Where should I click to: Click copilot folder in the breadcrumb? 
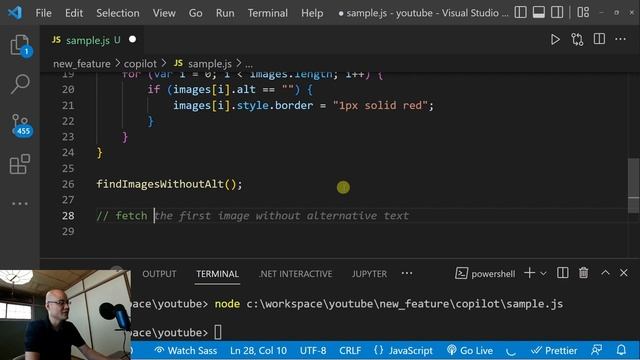click(x=140, y=64)
